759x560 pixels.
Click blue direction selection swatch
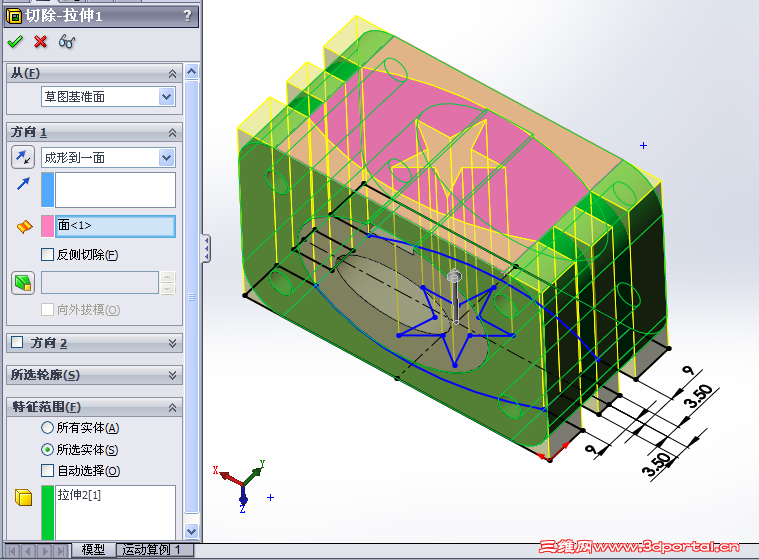(x=47, y=190)
